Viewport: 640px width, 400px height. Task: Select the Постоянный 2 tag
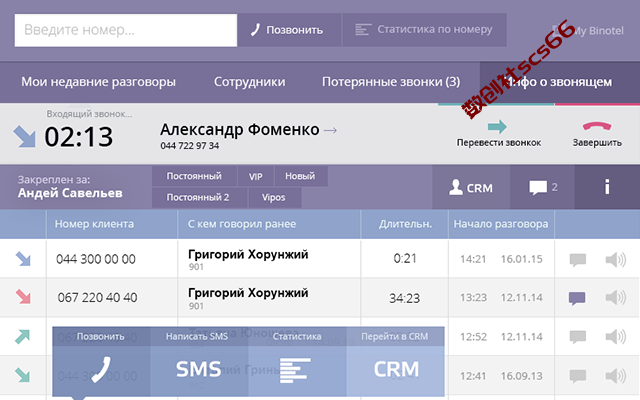pos(199,198)
